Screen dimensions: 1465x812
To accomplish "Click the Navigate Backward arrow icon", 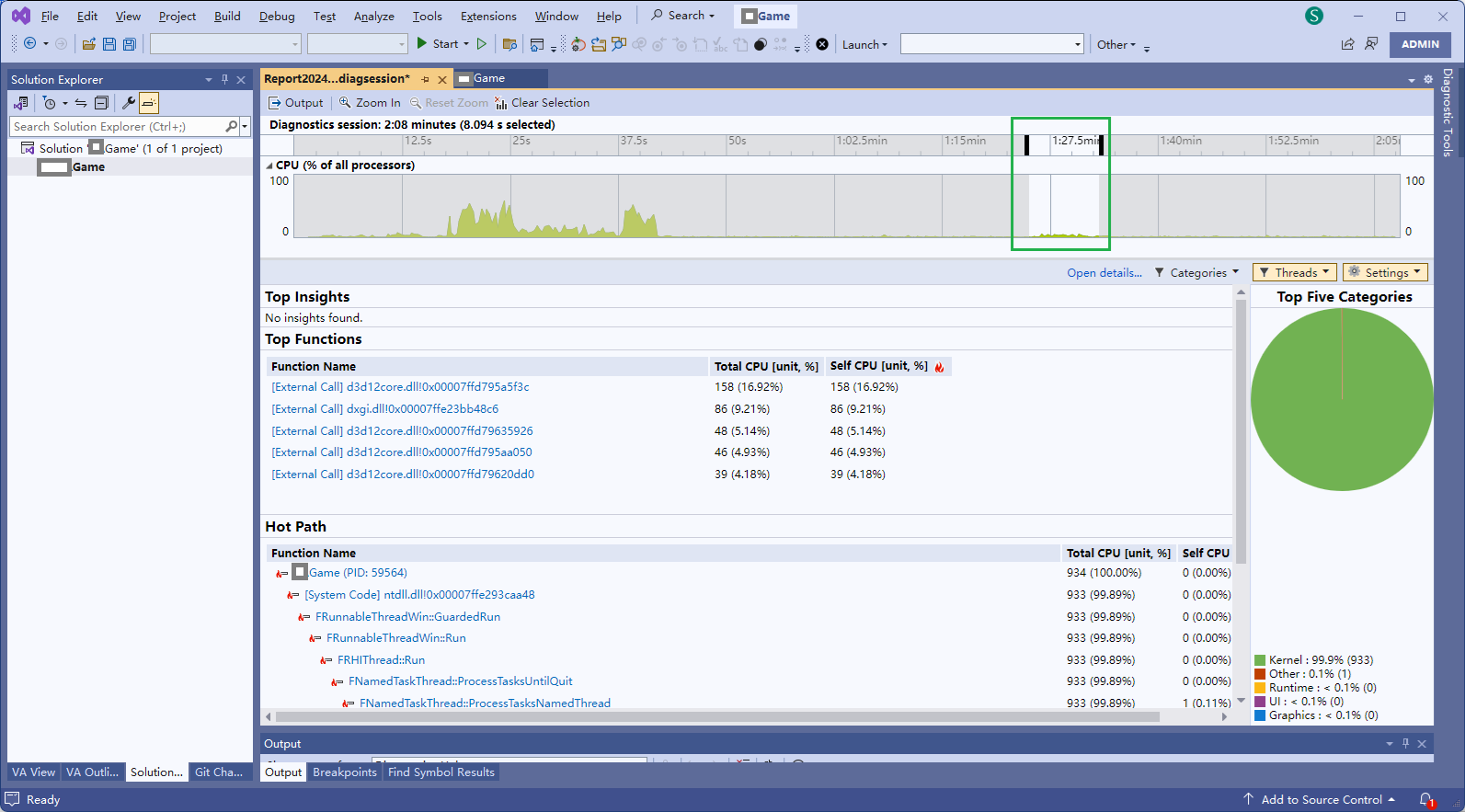I will pos(29,43).
